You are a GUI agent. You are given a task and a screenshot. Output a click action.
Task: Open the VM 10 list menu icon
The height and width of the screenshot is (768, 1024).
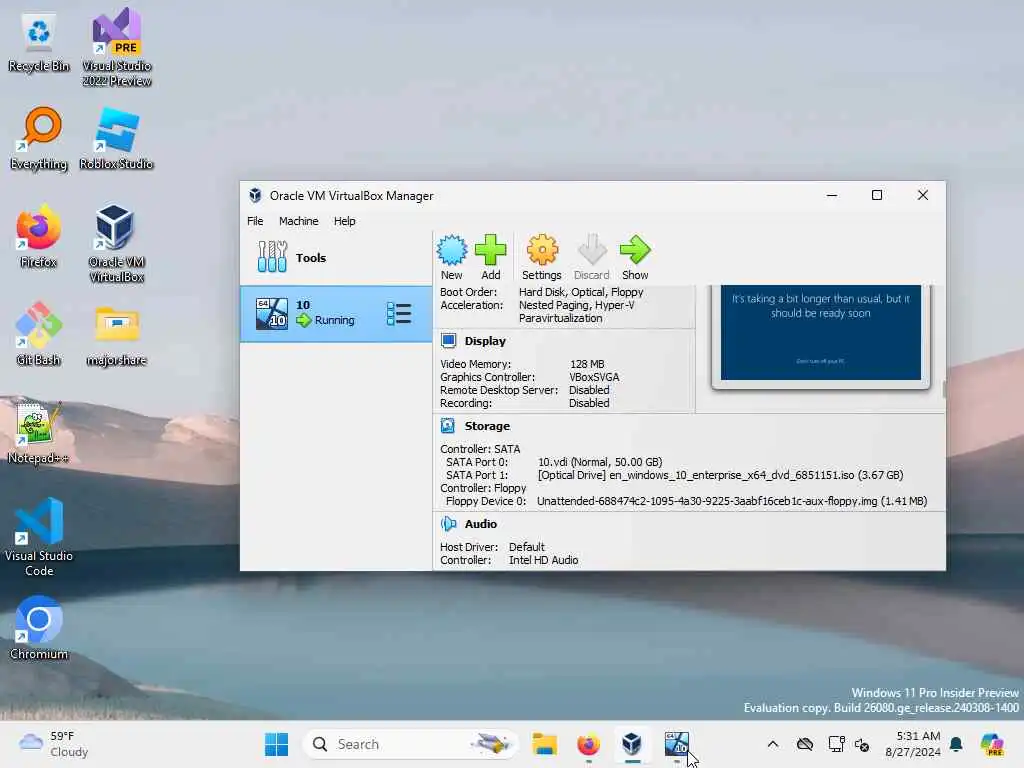click(x=398, y=314)
